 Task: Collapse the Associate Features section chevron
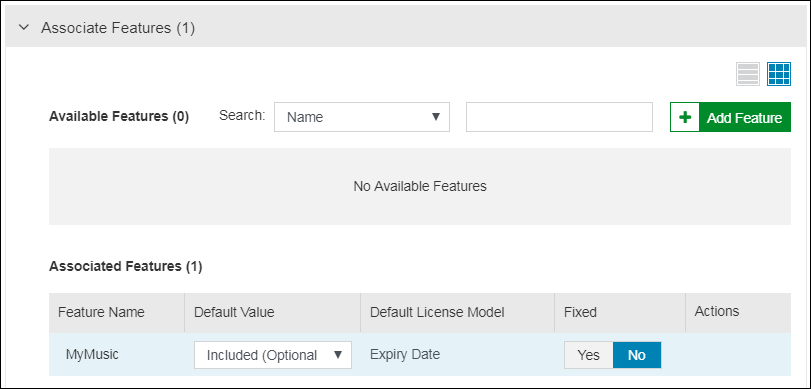pos(24,27)
